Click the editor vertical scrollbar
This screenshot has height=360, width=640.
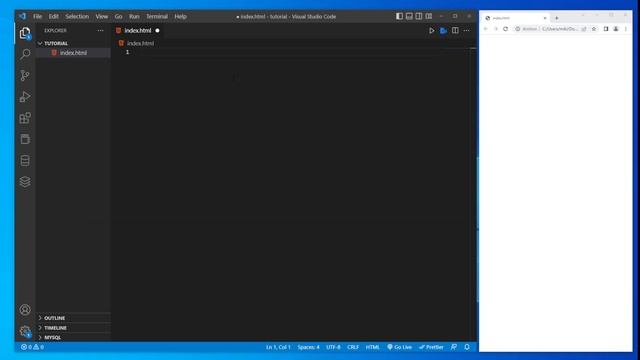[473, 194]
